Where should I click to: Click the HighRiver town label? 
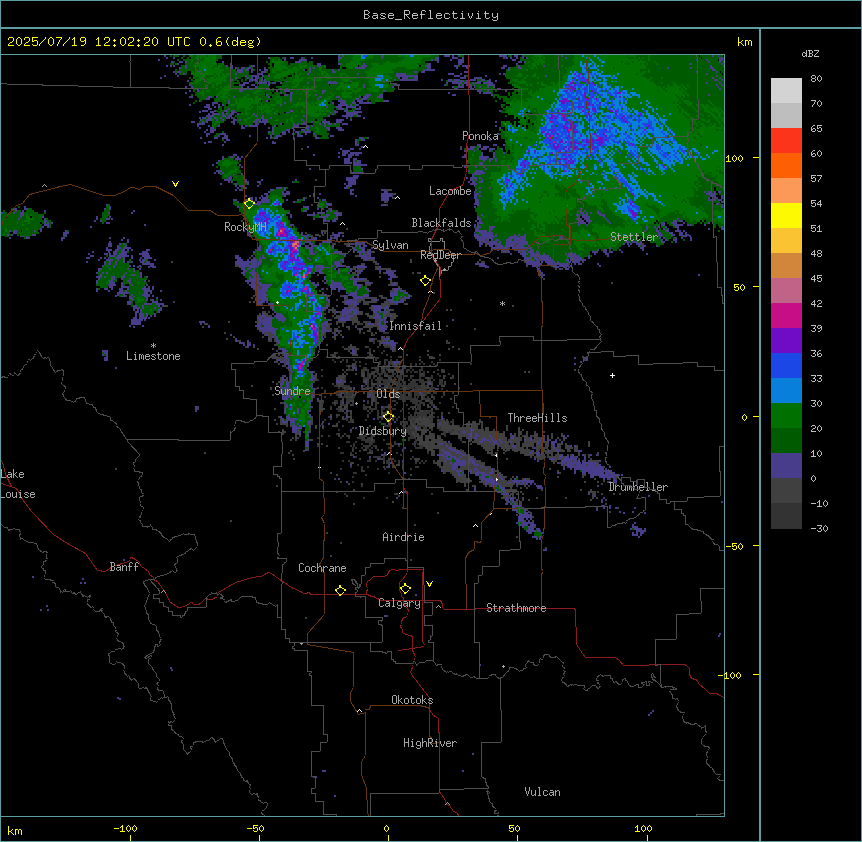point(430,743)
